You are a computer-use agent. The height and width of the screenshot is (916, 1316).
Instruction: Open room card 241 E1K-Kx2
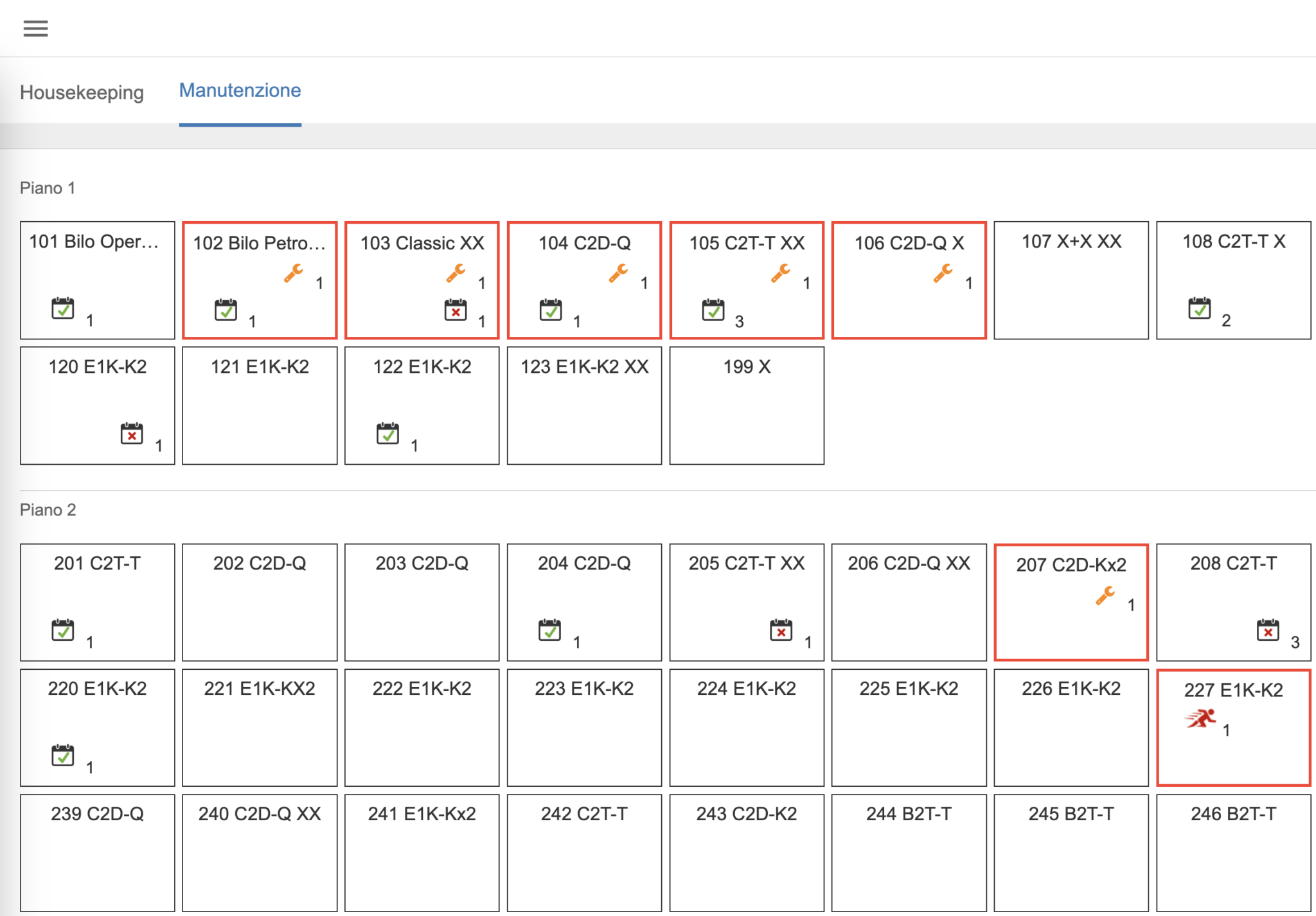pyautogui.click(x=422, y=853)
